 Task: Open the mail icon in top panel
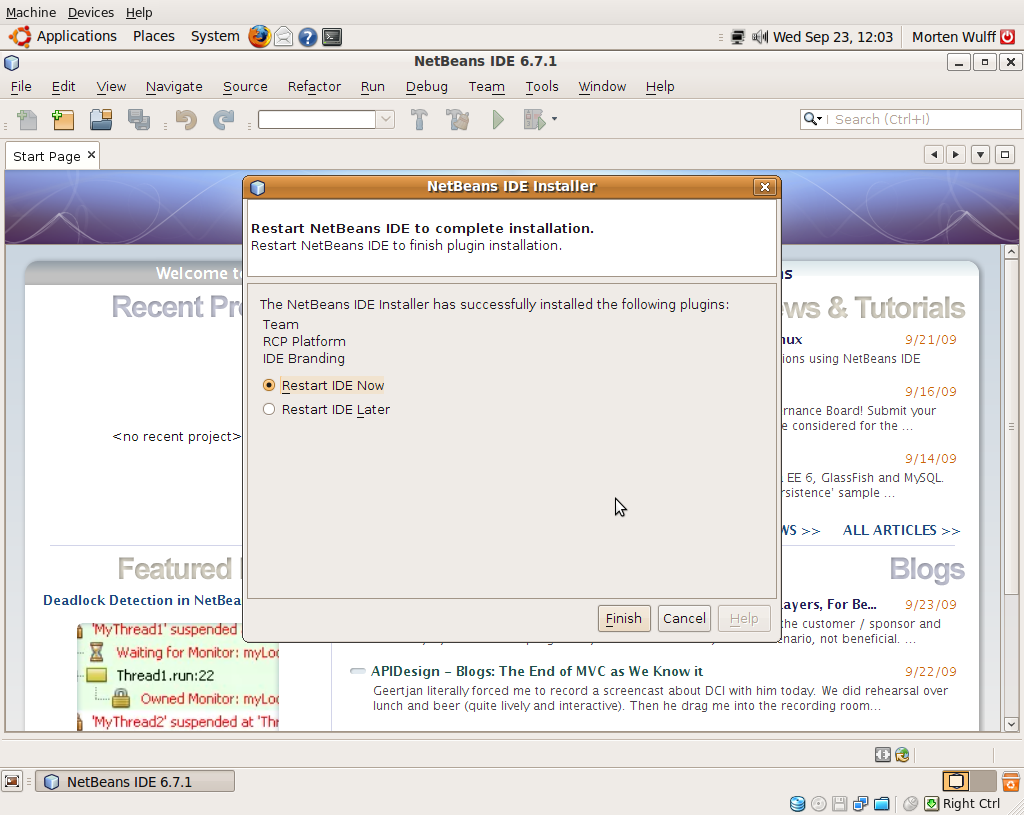283,37
